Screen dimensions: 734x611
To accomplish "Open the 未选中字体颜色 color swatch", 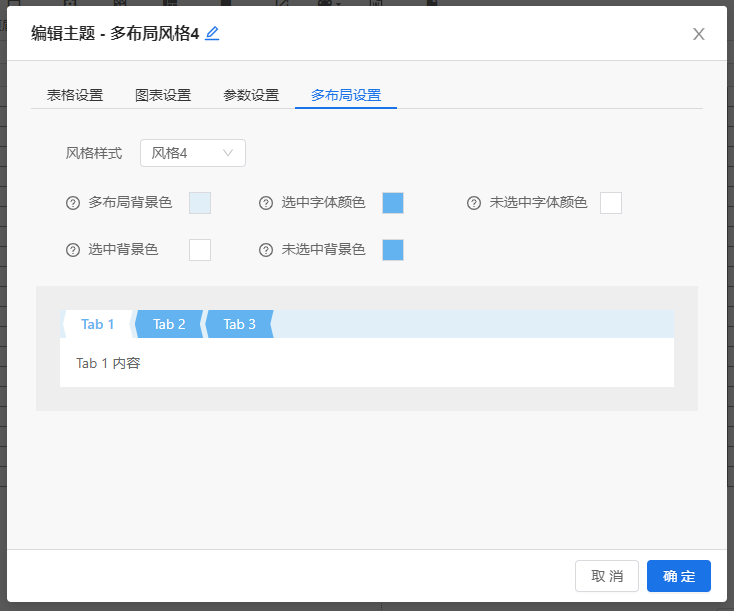I will pyautogui.click(x=611, y=203).
